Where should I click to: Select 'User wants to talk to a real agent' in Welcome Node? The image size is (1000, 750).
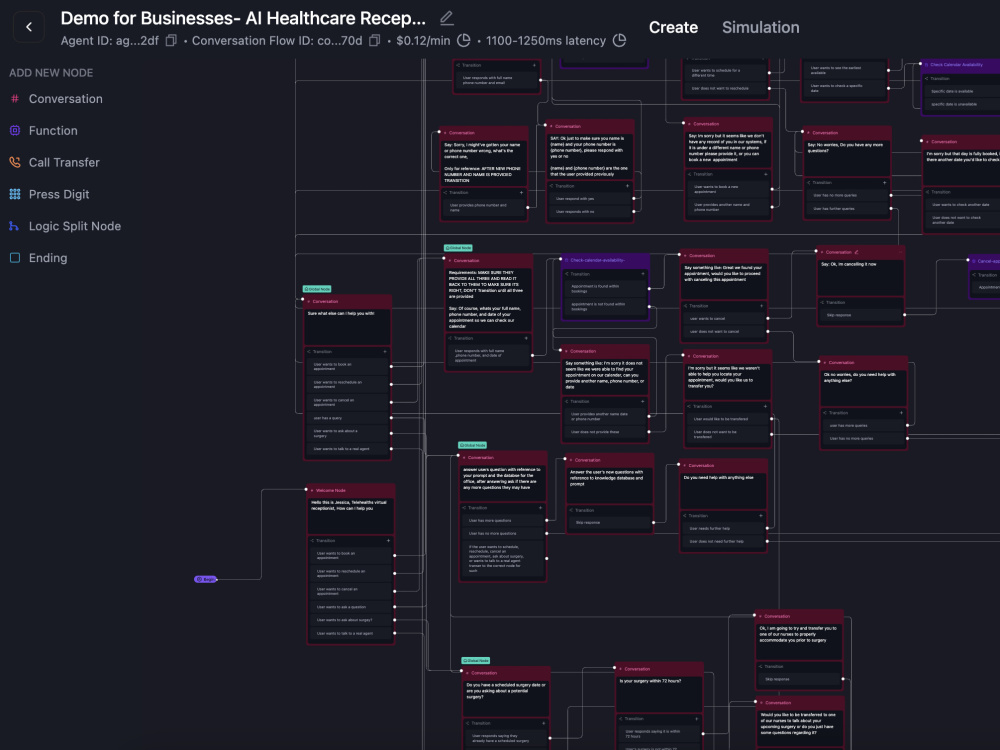pyautogui.click(x=352, y=633)
